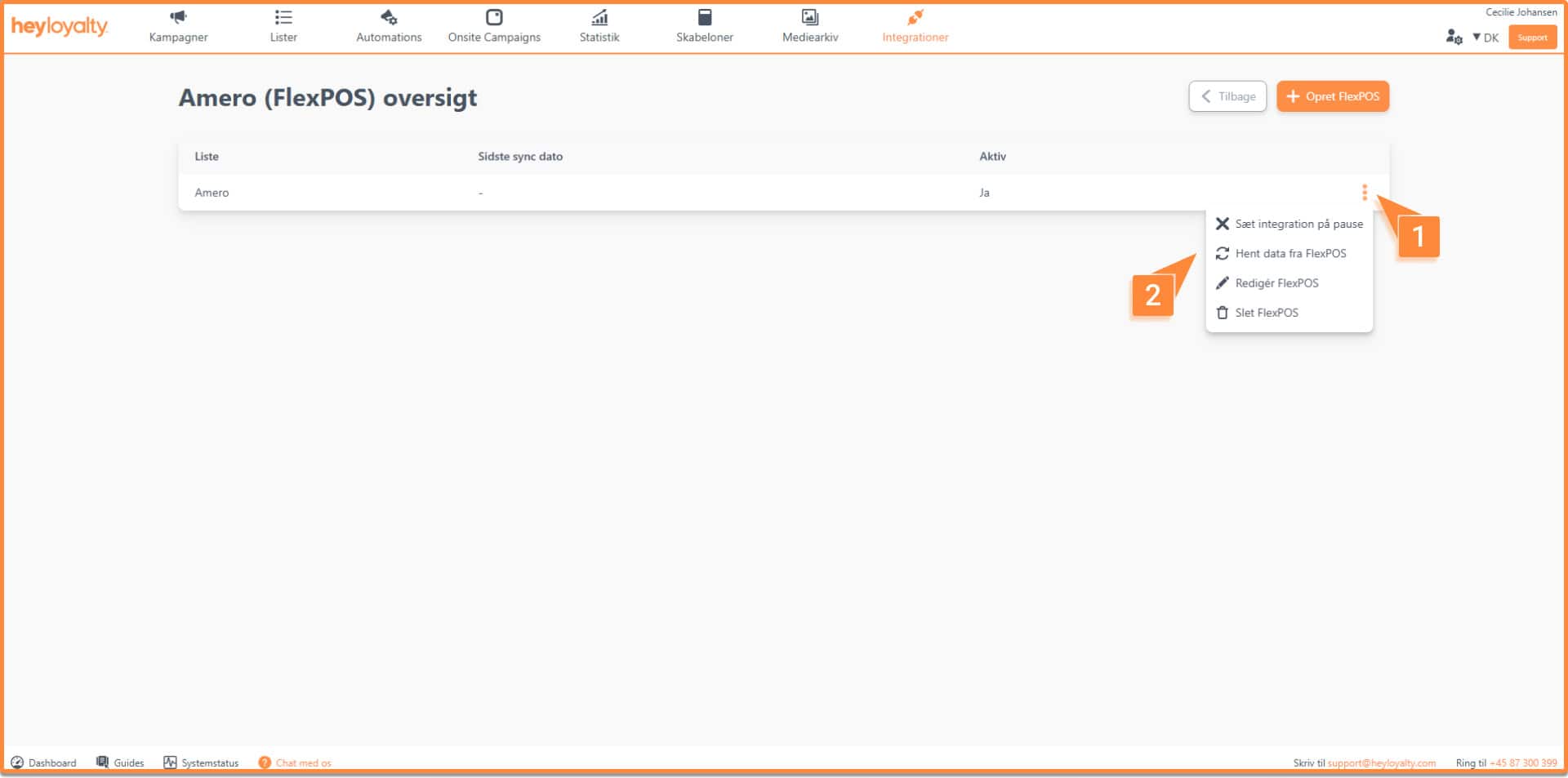Click the user settings icon
The height and width of the screenshot is (778, 1568).
pyautogui.click(x=1454, y=37)
